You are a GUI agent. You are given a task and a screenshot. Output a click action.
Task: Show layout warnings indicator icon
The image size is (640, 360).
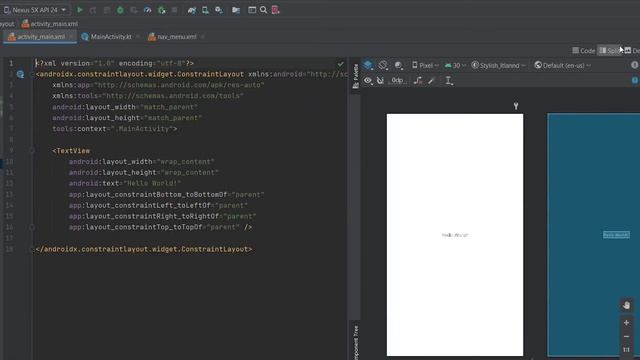click(635, 65)
